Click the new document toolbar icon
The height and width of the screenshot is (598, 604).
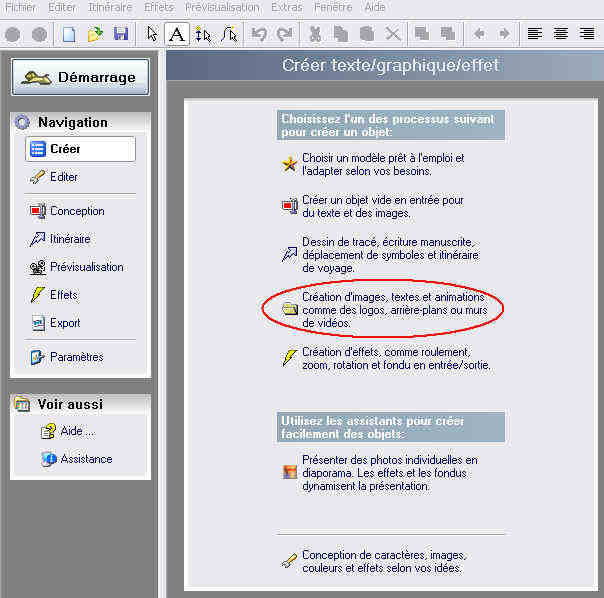click(69, 34)
